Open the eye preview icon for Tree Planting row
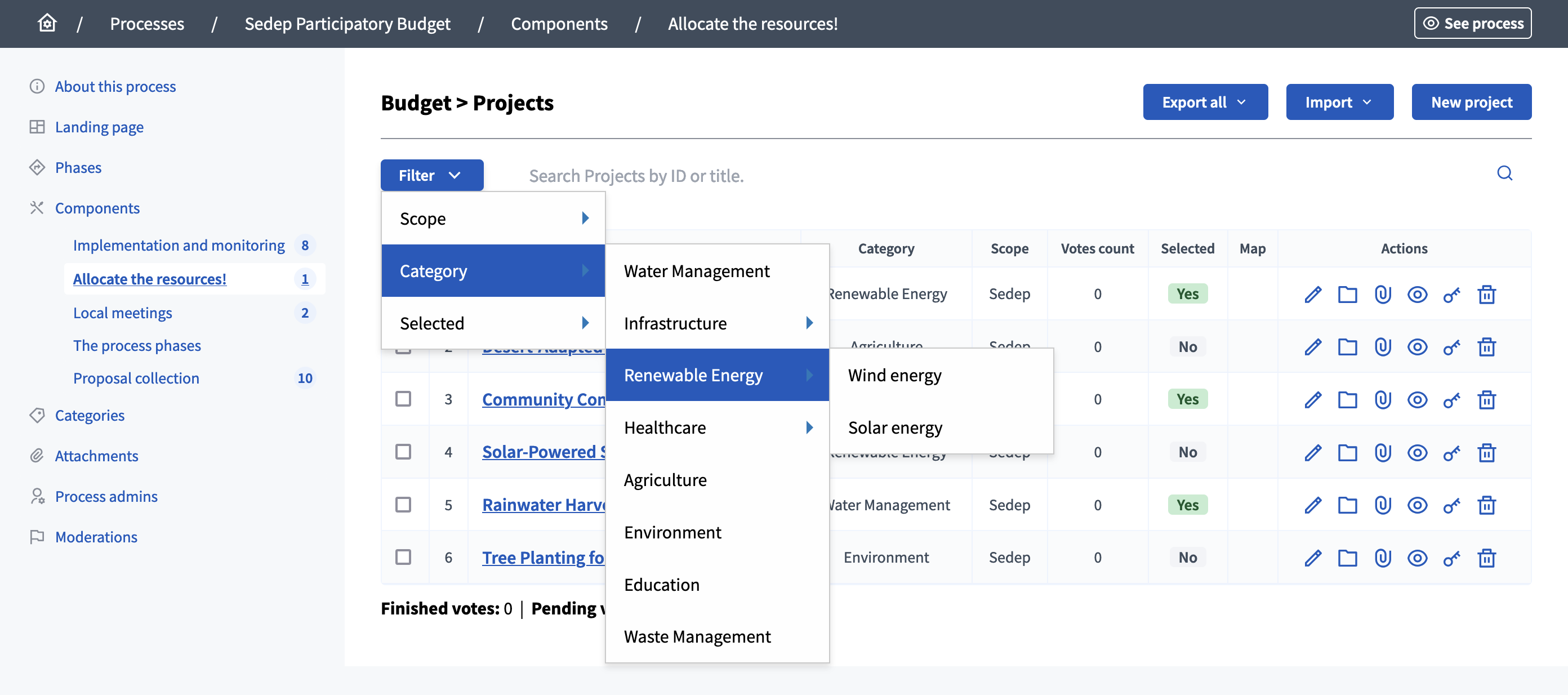This screenshot has width=1568, height=695. (x=1417, y=557)
